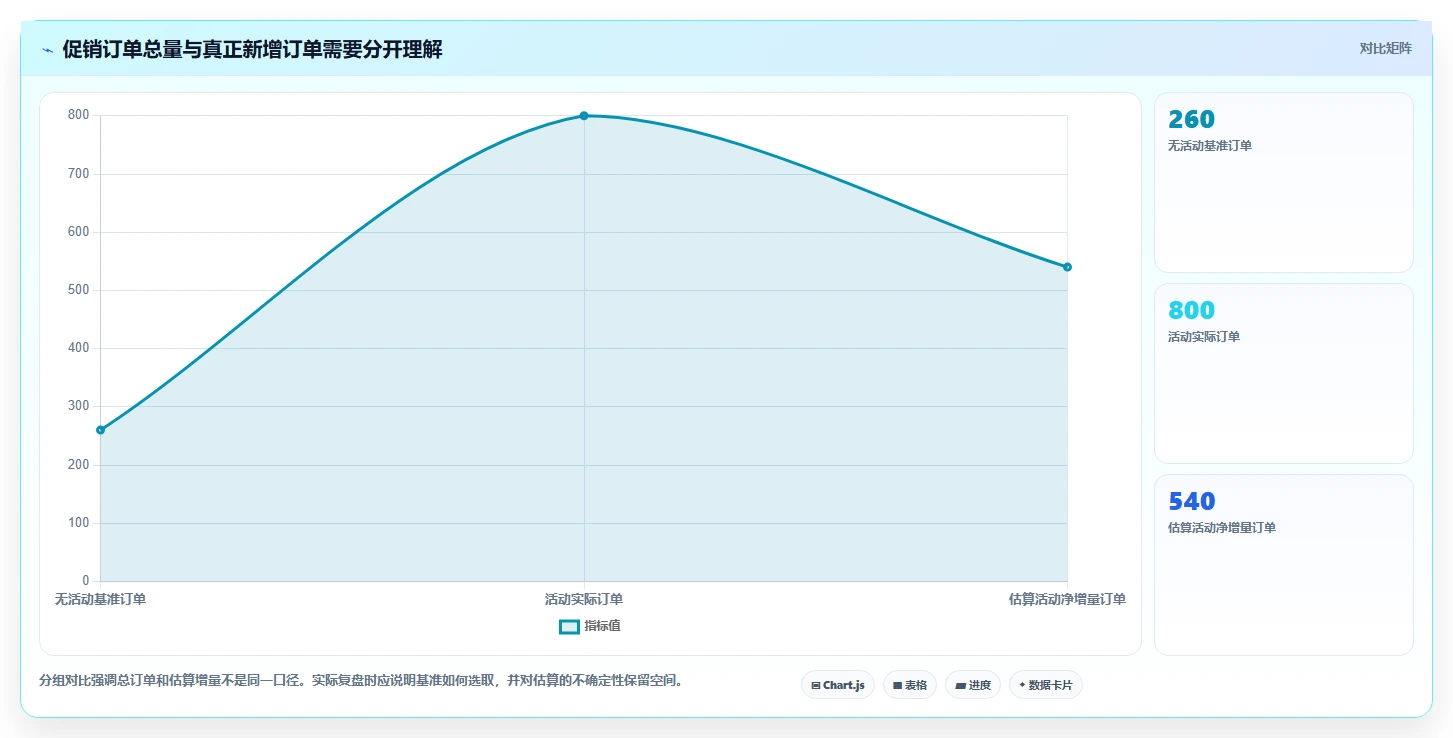Click the 估算活动净增量订单 card label
Screen dimensions: 1453x738
1222,528
